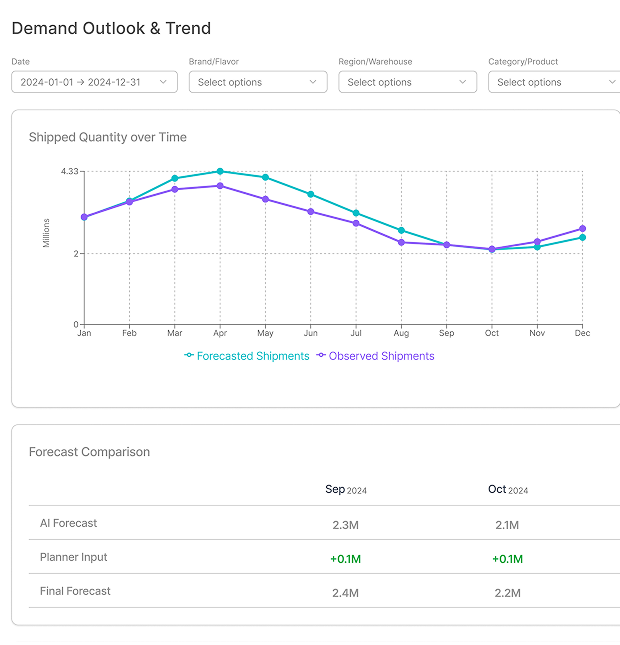Edit the Planner Input value for Oct
Image resolution: width=620 pixels, height=645 pixels.
click(x=507, y=558)
